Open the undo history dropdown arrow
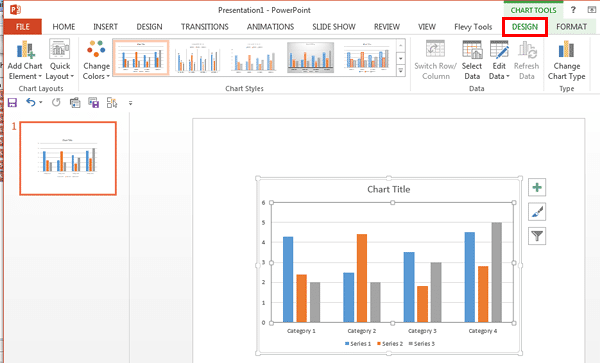The height and width of the screenshot is (363, 600). [41, 103]
